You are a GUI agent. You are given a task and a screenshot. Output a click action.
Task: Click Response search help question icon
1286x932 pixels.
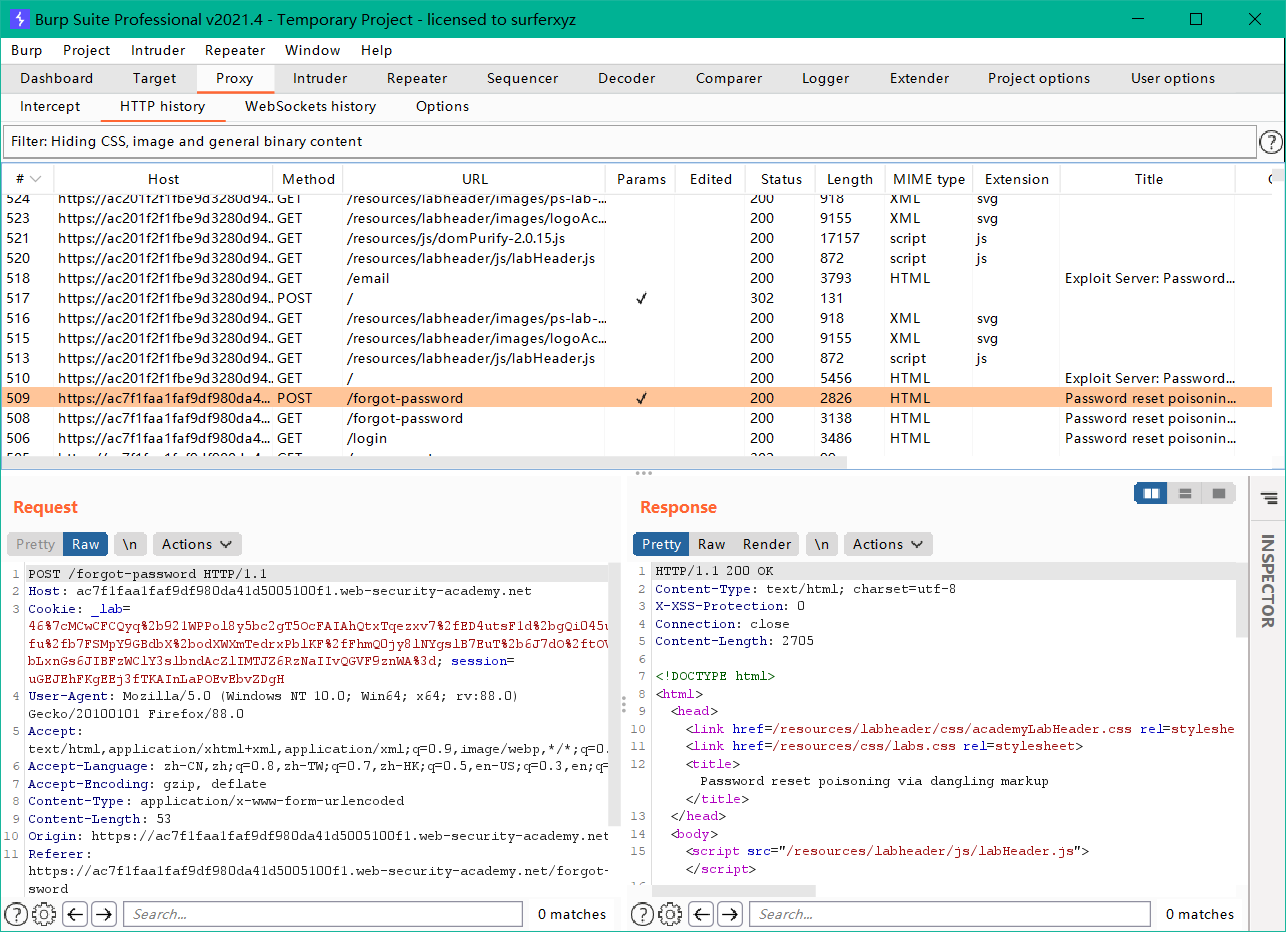[643, 914]
